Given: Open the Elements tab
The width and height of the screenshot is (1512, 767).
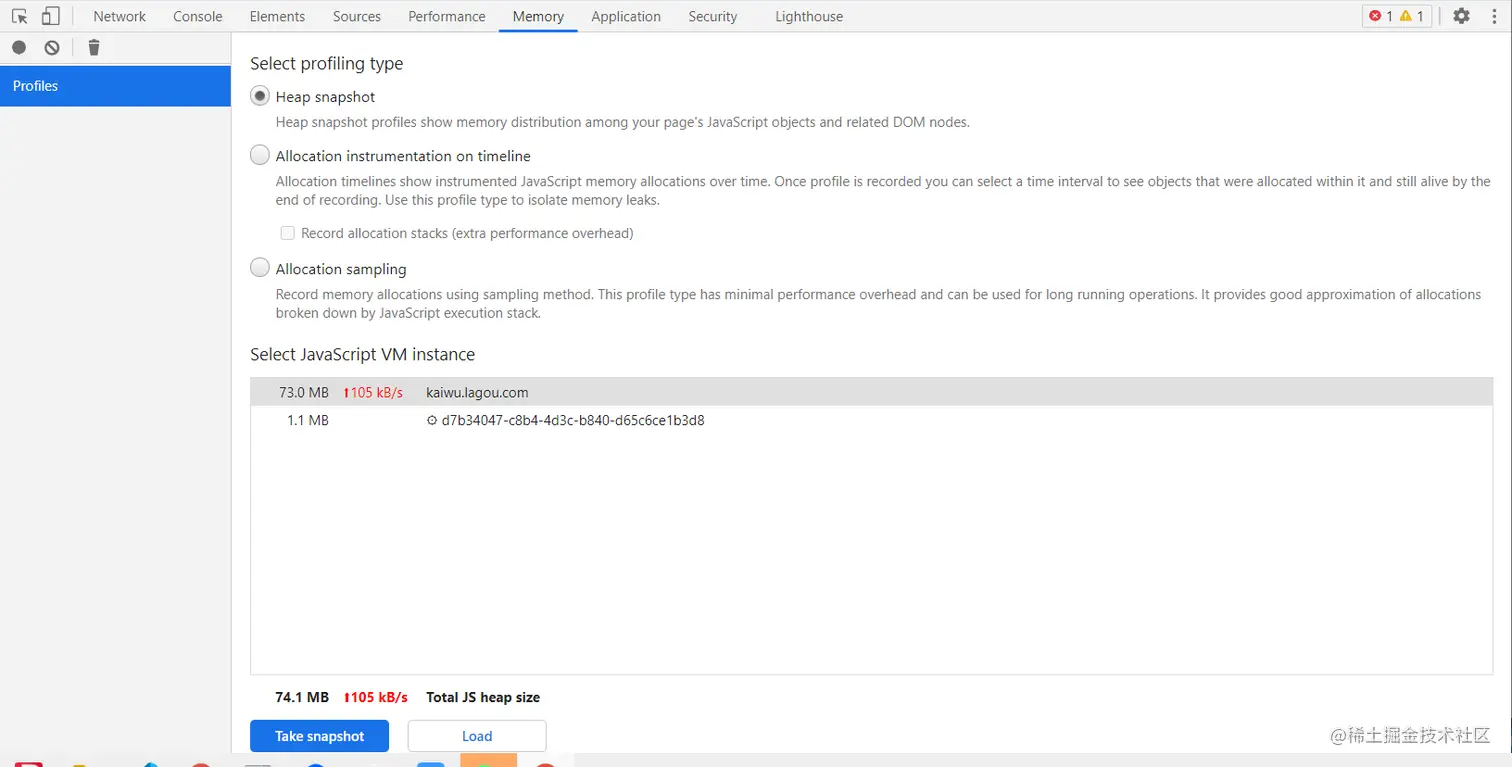Looking at the screenshot, I should [277, 16].
